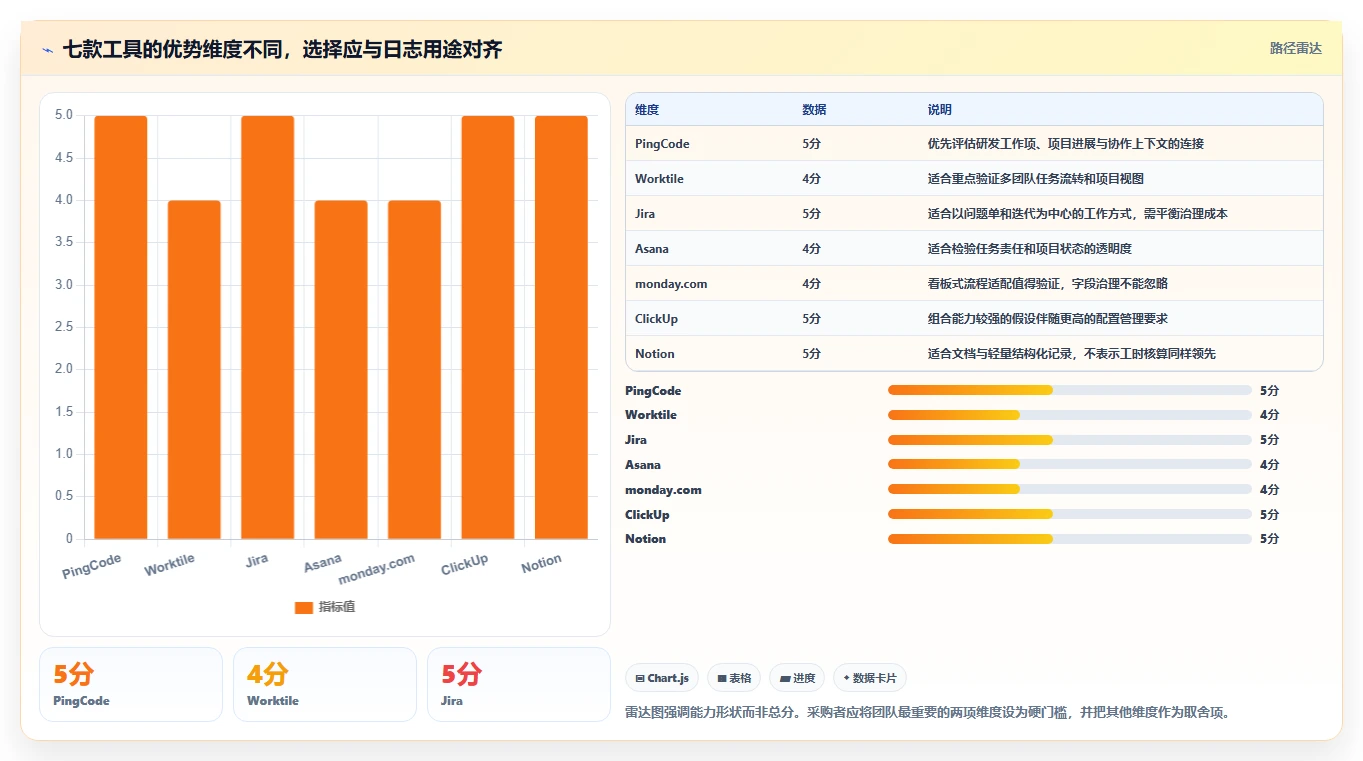Click the Notion label in the progress list

(x=645, y=539)
